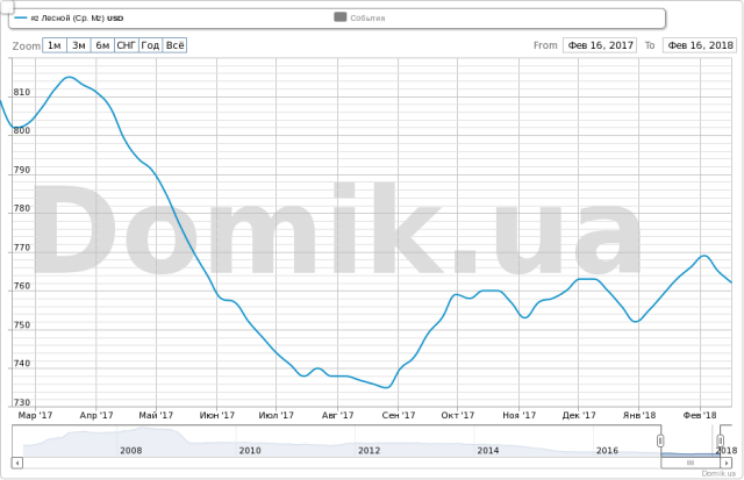Click the Мар '17 axis label
The image size is (744, 480).
[35, 415]
